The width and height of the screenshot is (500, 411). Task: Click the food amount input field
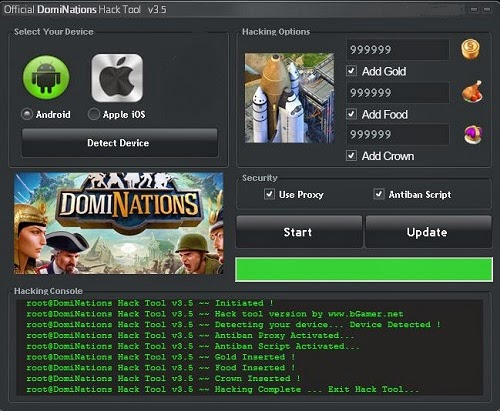[x=398, y=92]
